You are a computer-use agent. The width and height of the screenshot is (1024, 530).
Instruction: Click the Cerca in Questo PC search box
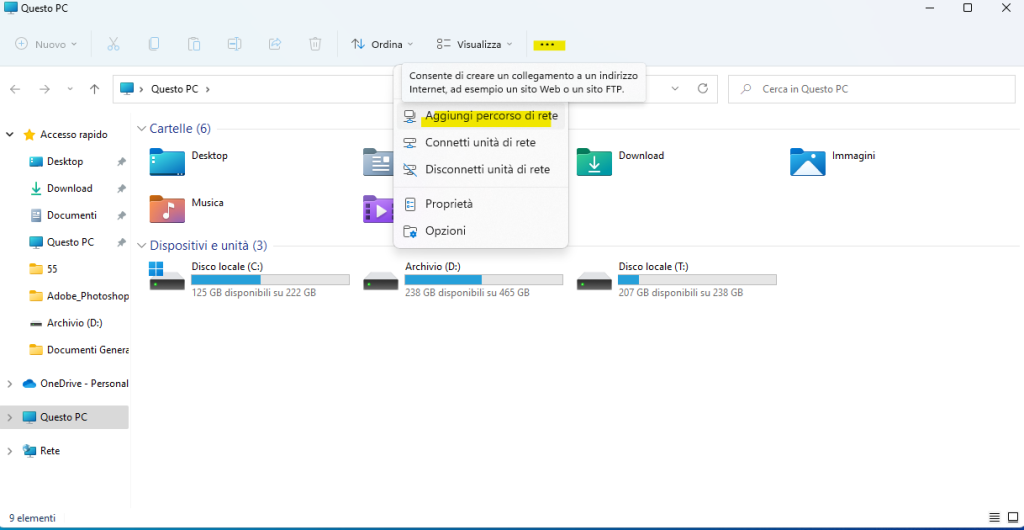[870, 89]
